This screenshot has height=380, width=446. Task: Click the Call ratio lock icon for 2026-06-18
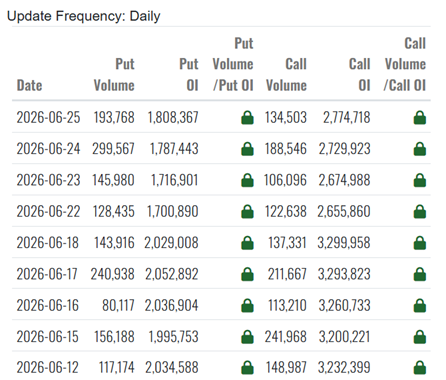pos(420,243)
